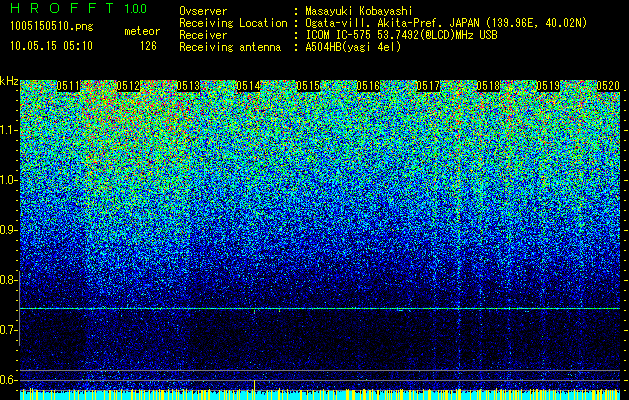
Task: Click the Ogata-vill. Akita-Pref. JAPAN location text
Action: [446, 24]
